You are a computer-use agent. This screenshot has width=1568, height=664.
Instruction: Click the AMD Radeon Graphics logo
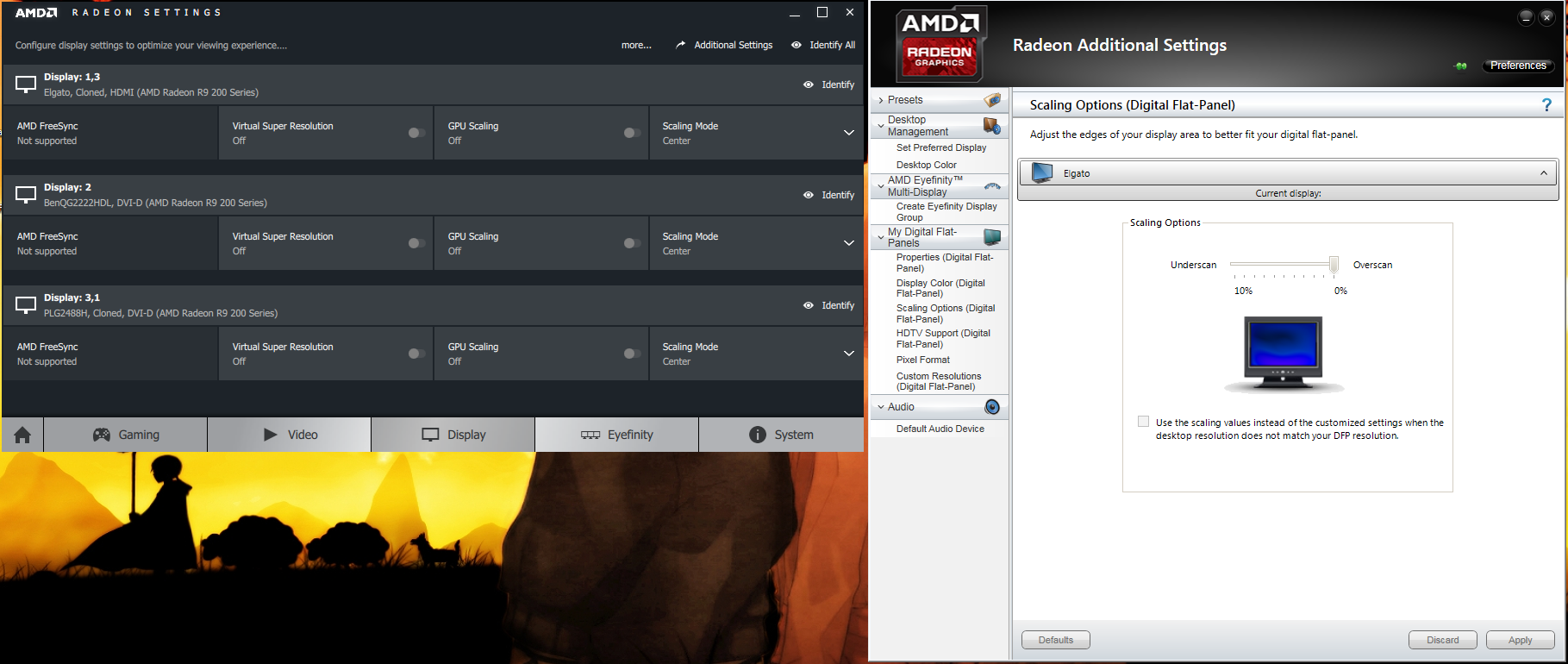point(940,43)
